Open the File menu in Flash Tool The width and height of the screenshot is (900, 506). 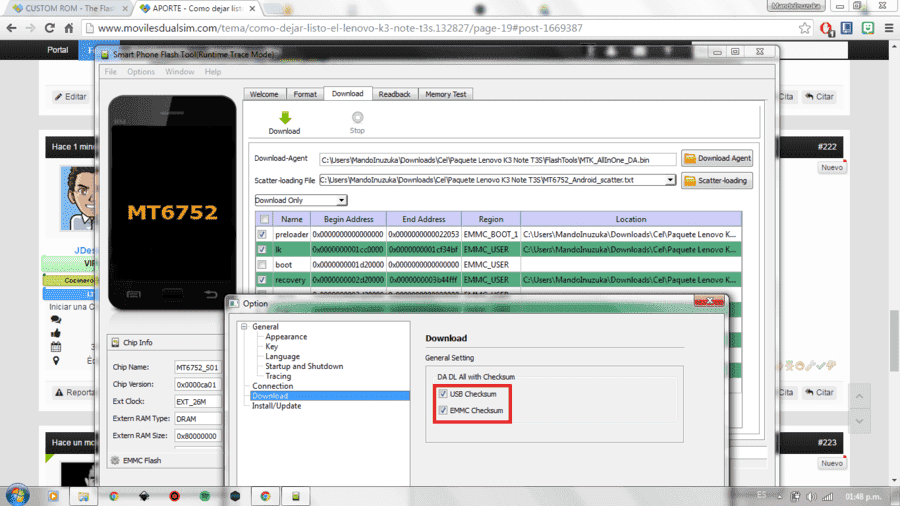pos(110,72)
